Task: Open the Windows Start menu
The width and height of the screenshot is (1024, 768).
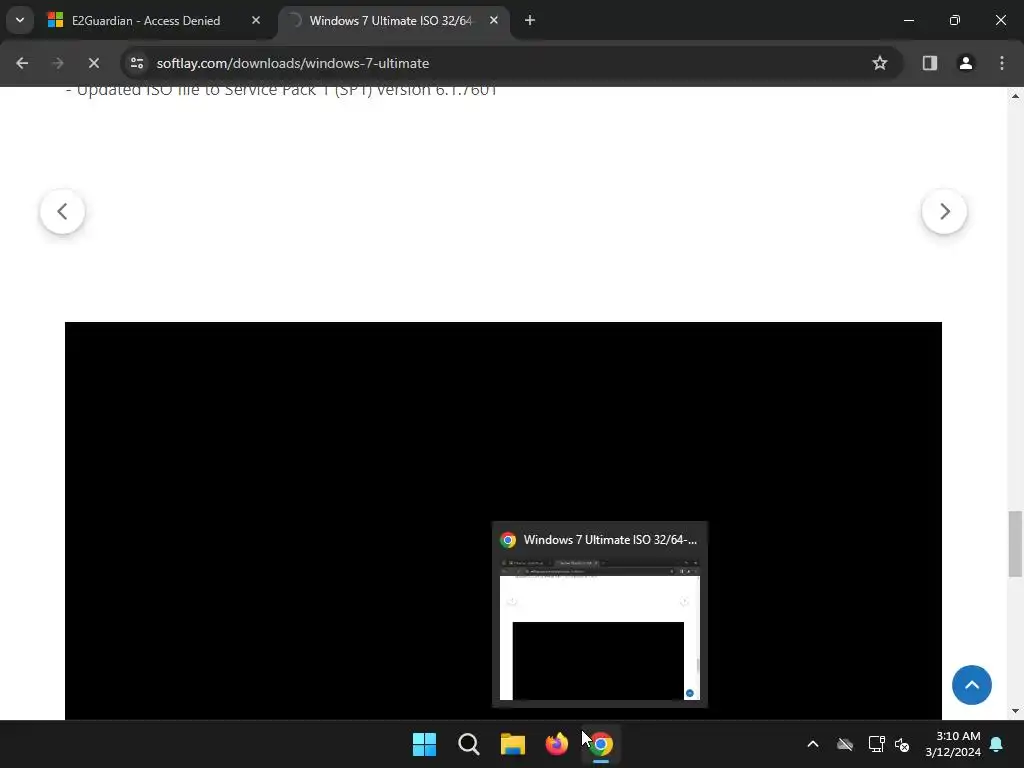Action: coord(424,744)
